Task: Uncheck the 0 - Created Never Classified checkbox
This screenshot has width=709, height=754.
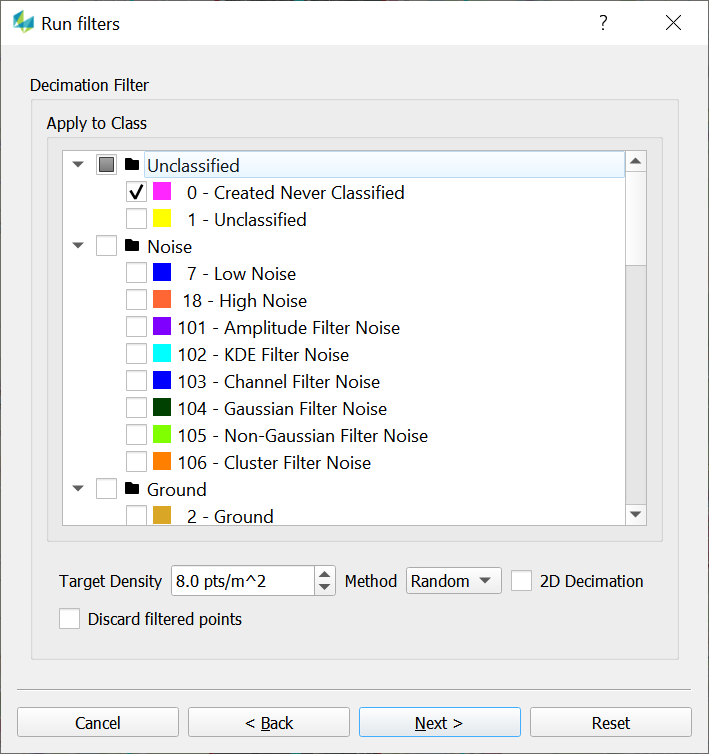Action: (137, 192)
